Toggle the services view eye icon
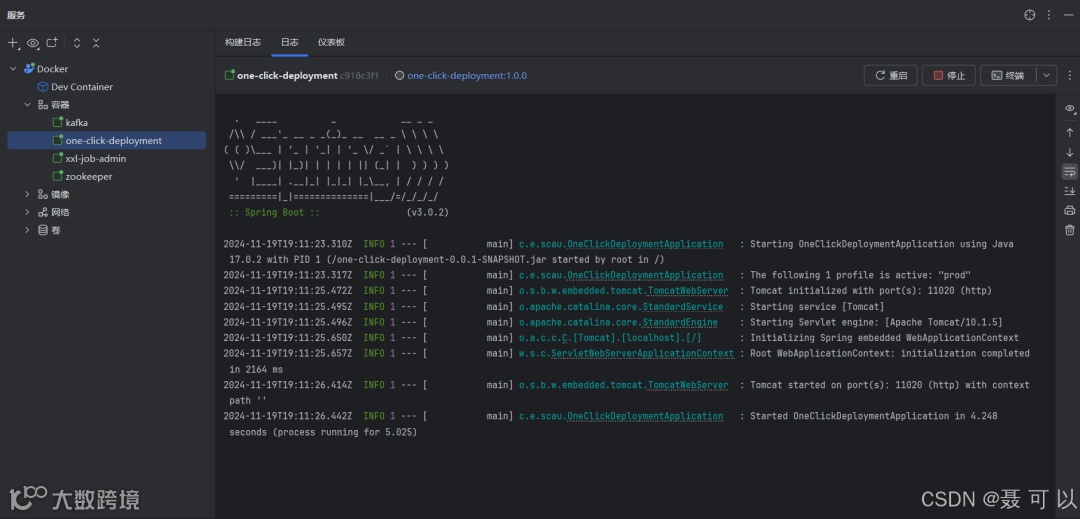This screenshot has width=1080, height=519. click(x=33, y=44)
